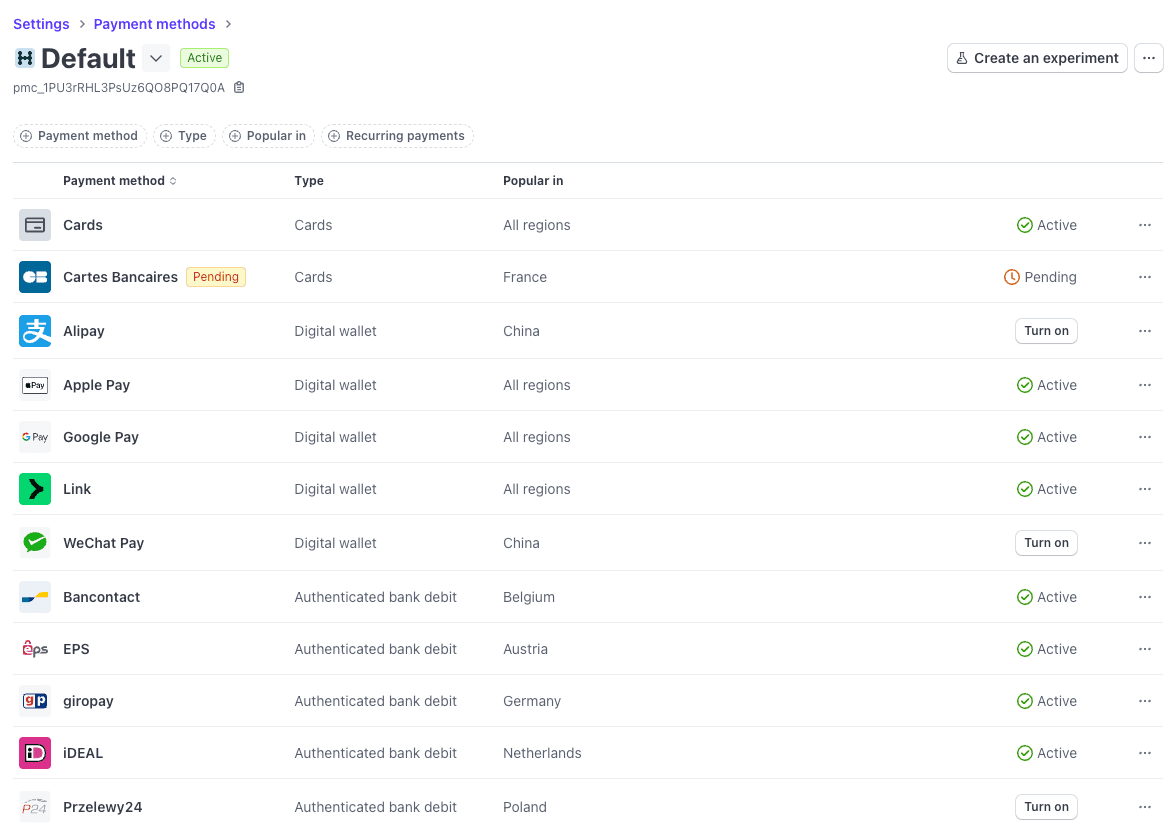Click Create an experiment button
This screenshot has width=1173, height=832.
pos(1037,58)
